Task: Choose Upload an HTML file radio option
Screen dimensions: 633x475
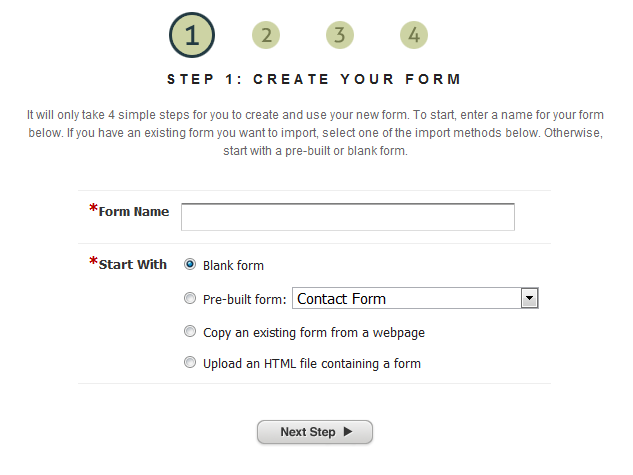Action: pyautogui.click(x=190, y=362)
